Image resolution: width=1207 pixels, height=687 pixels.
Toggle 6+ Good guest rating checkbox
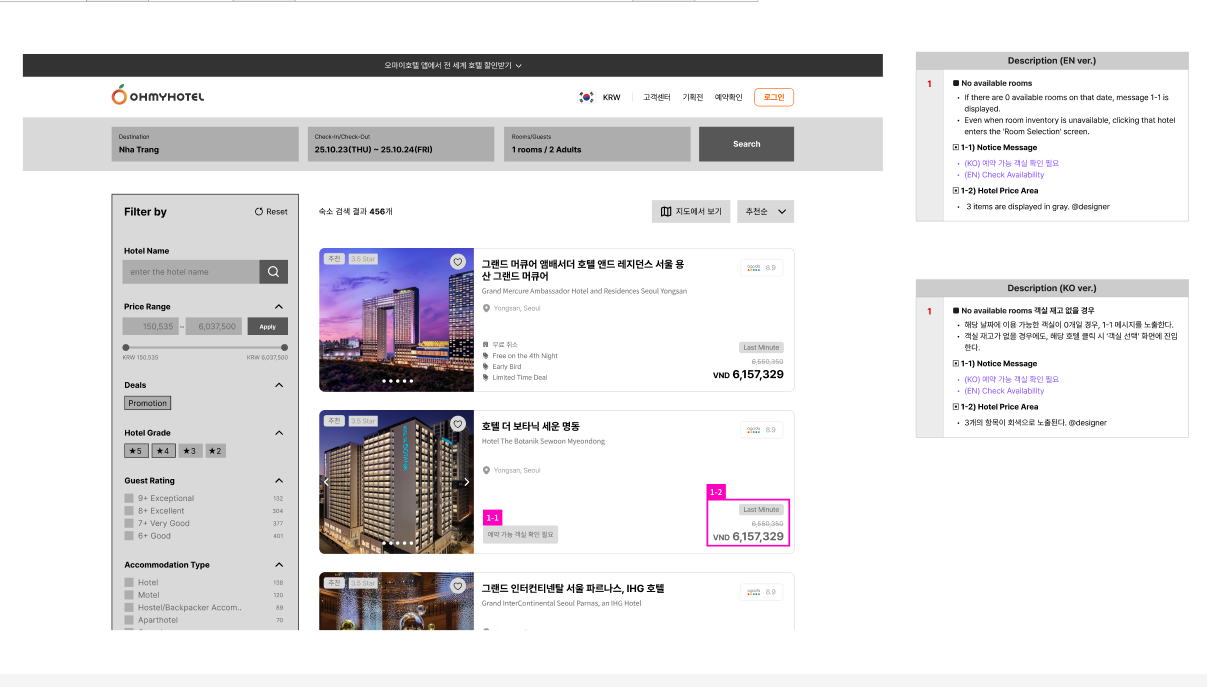(x=129, y=536)
